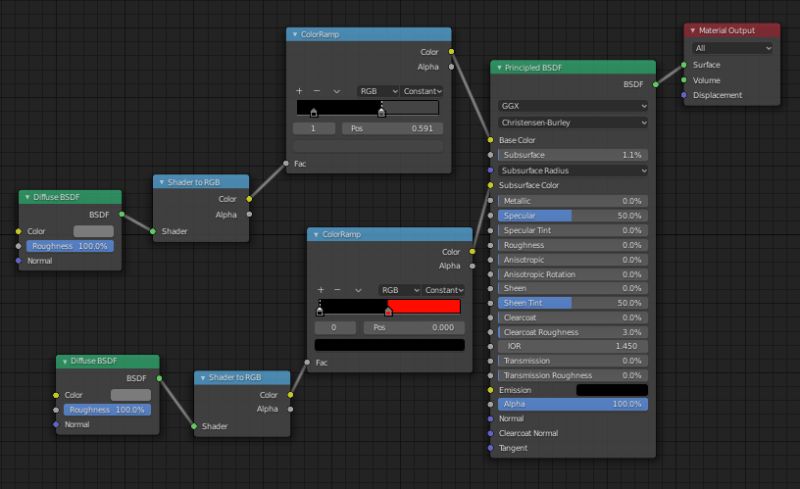Click the Base Color input socket on Principled BSDF
This screenshot has height=489, width=800.
490,140
